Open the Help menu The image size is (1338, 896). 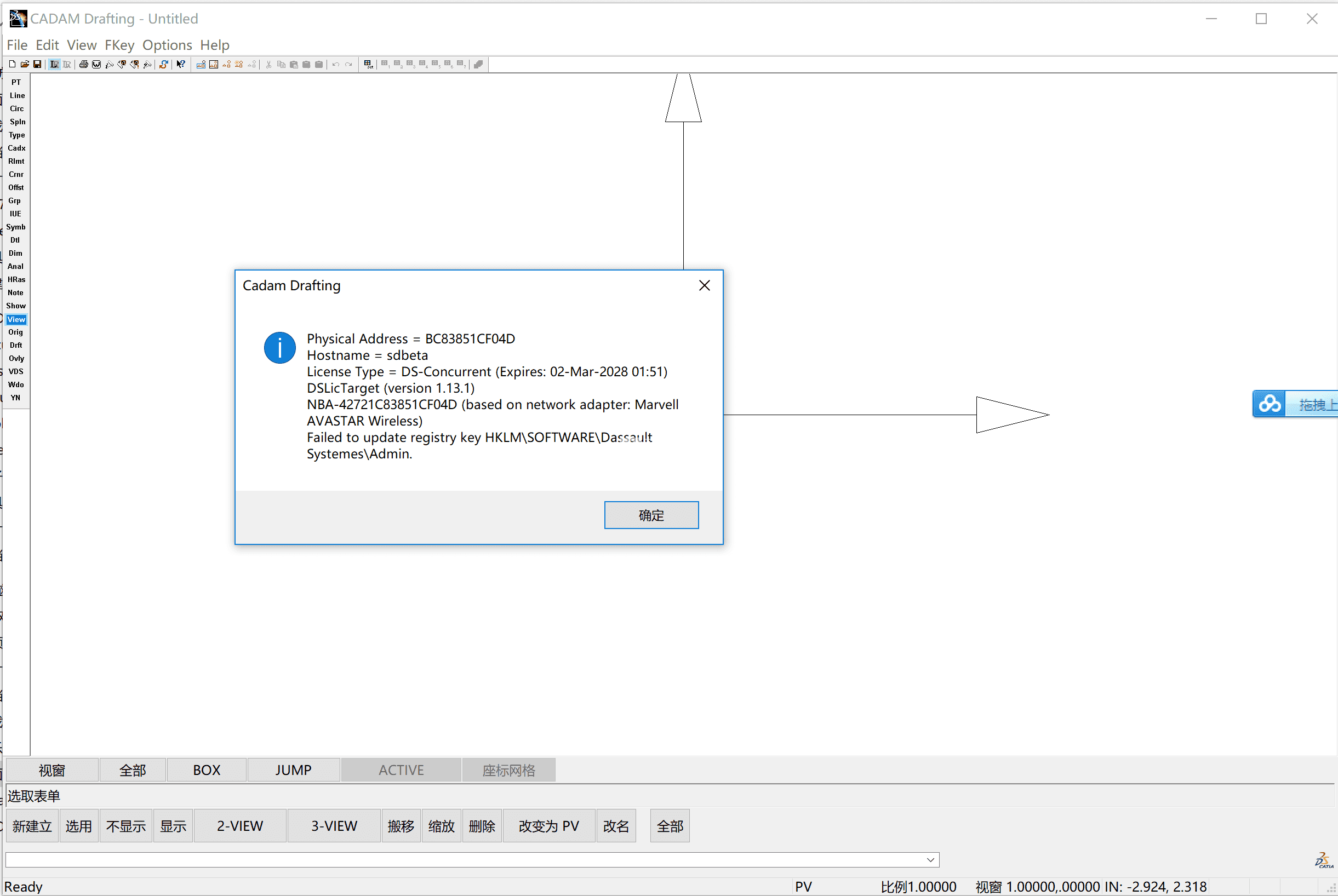[214, 45]
